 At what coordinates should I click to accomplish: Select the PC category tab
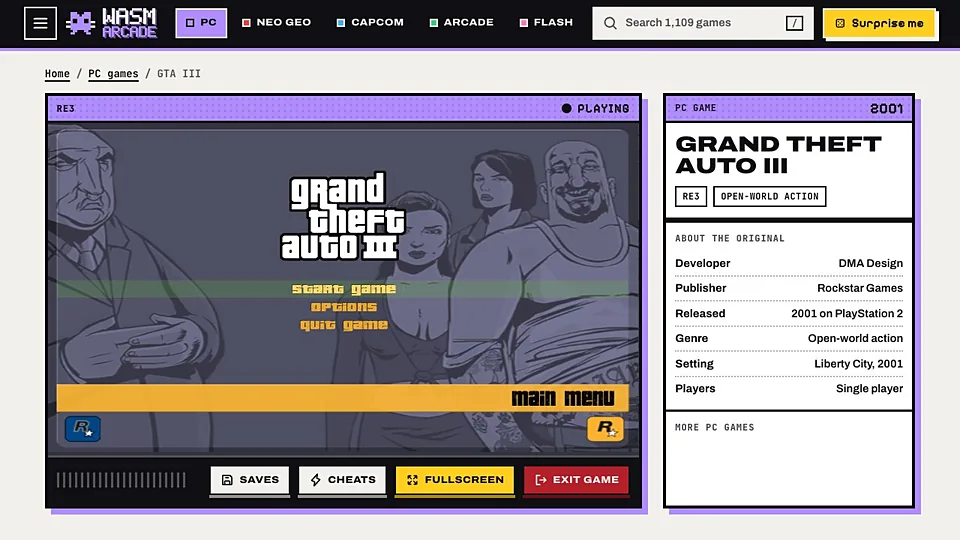pos(201,23)
